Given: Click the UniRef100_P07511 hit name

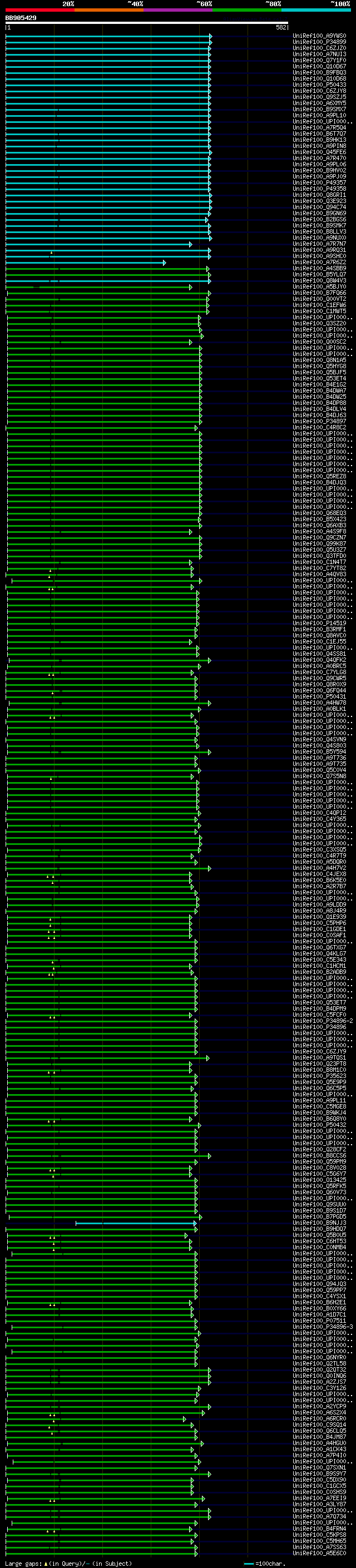Looking at the screenshot, I should (319, 1321).
